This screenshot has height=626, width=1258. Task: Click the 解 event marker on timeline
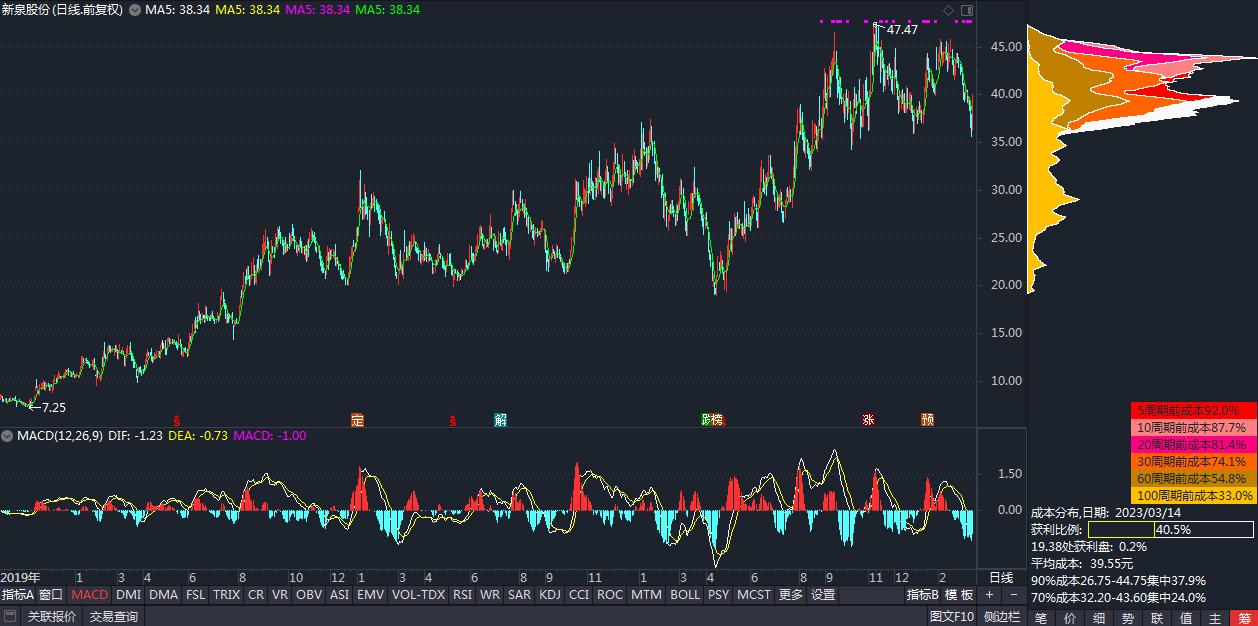point(500,420)
